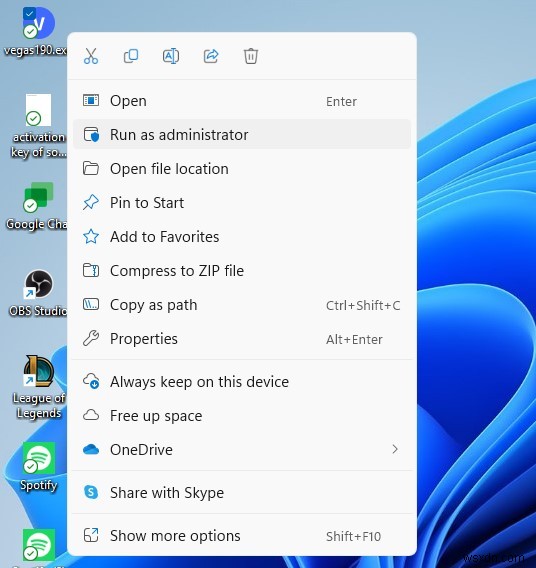Click the Cut scissors icon
The width and height of the screenshot is (536, 568).
[91, 56]
